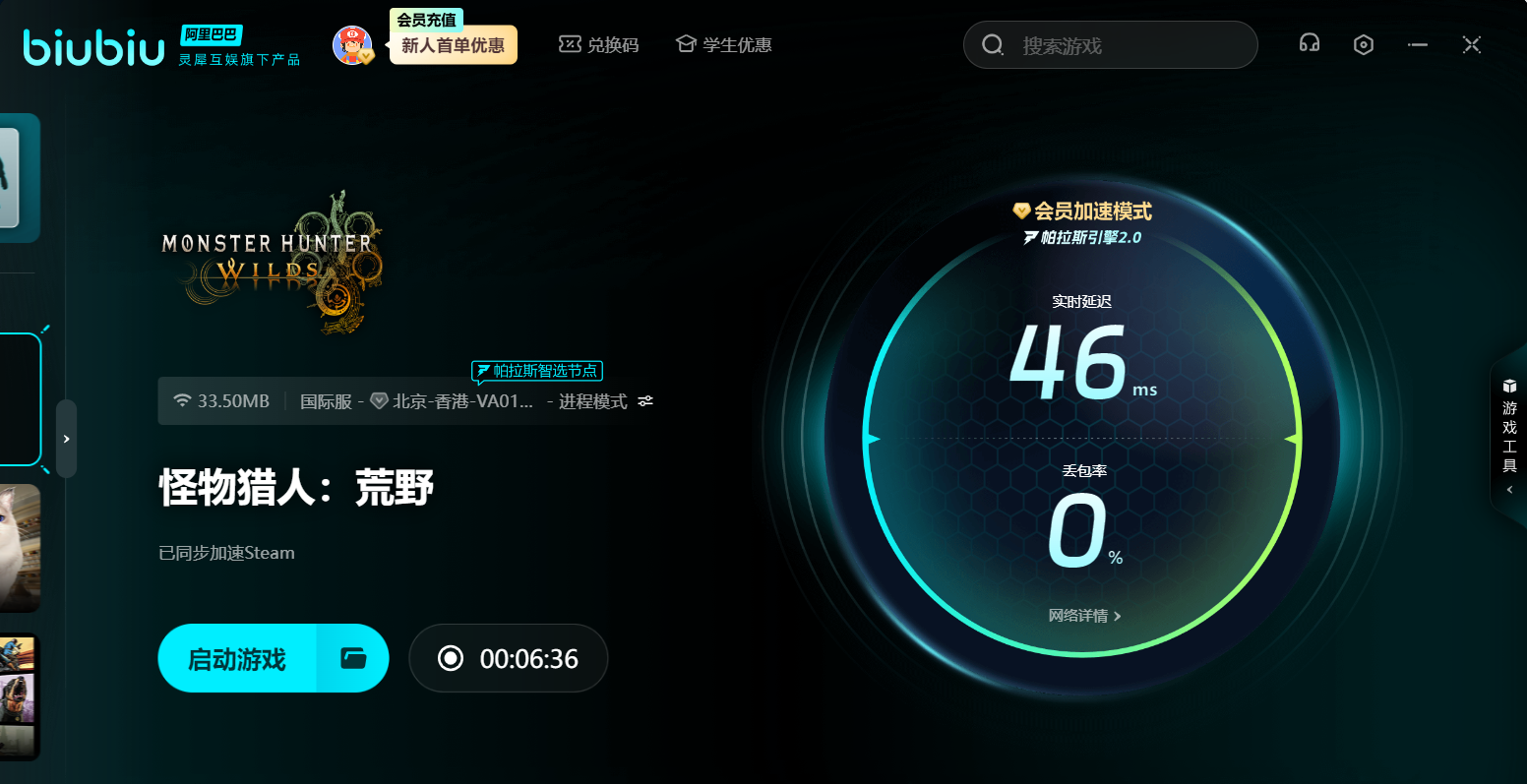The height and width of the screenshot is (784, 1527).
Task: Open the 网络详情 network details link
Action: pos(1084,616)
